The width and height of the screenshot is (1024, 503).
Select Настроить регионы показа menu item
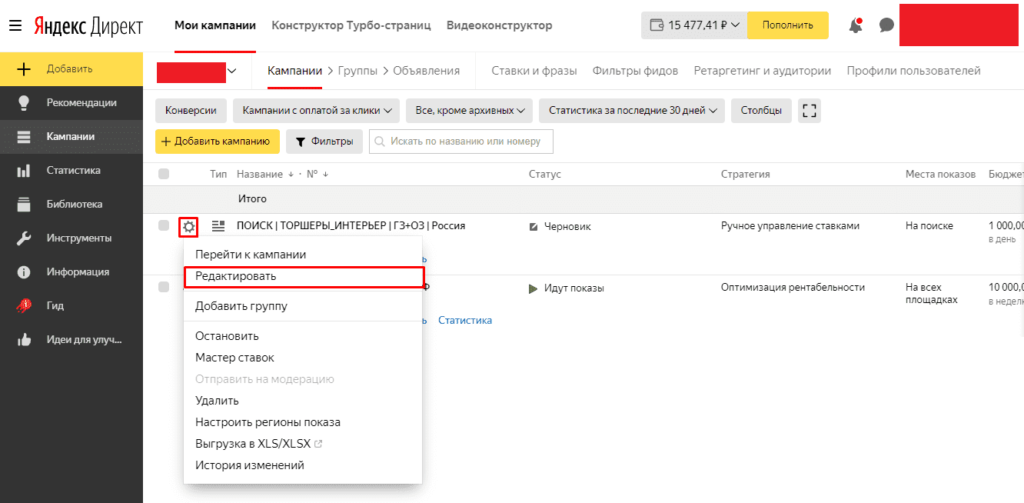(303, 422)
